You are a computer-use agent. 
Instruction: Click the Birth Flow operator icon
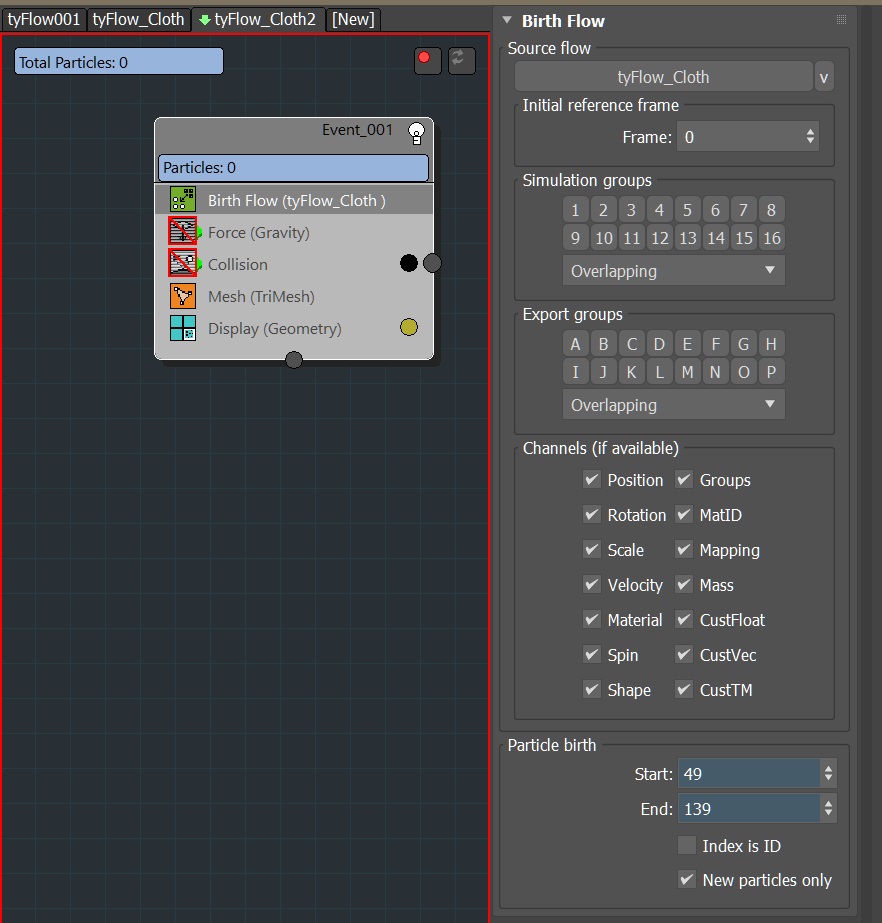182,200
